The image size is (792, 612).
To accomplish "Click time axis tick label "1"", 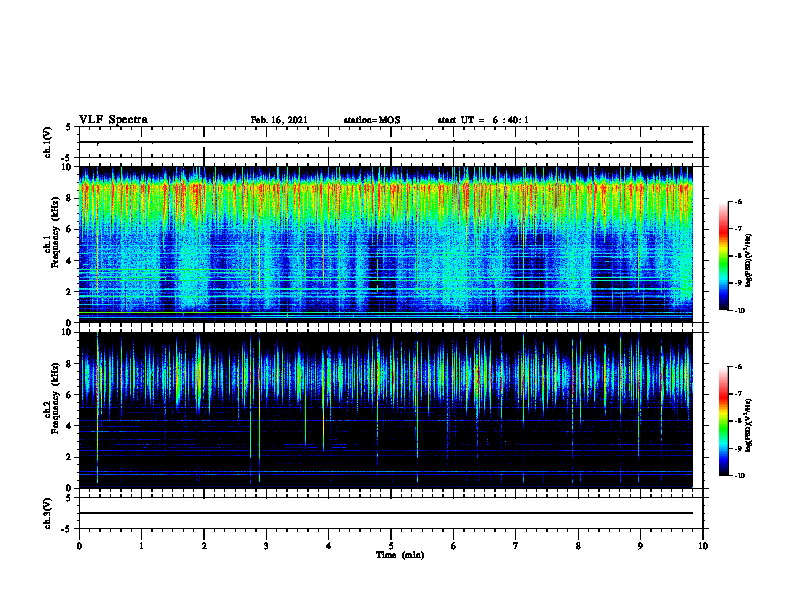I will 141,546.
